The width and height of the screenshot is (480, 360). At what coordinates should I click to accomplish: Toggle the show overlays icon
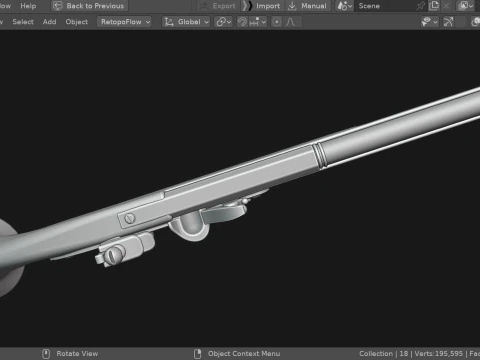tap(476, 22)
